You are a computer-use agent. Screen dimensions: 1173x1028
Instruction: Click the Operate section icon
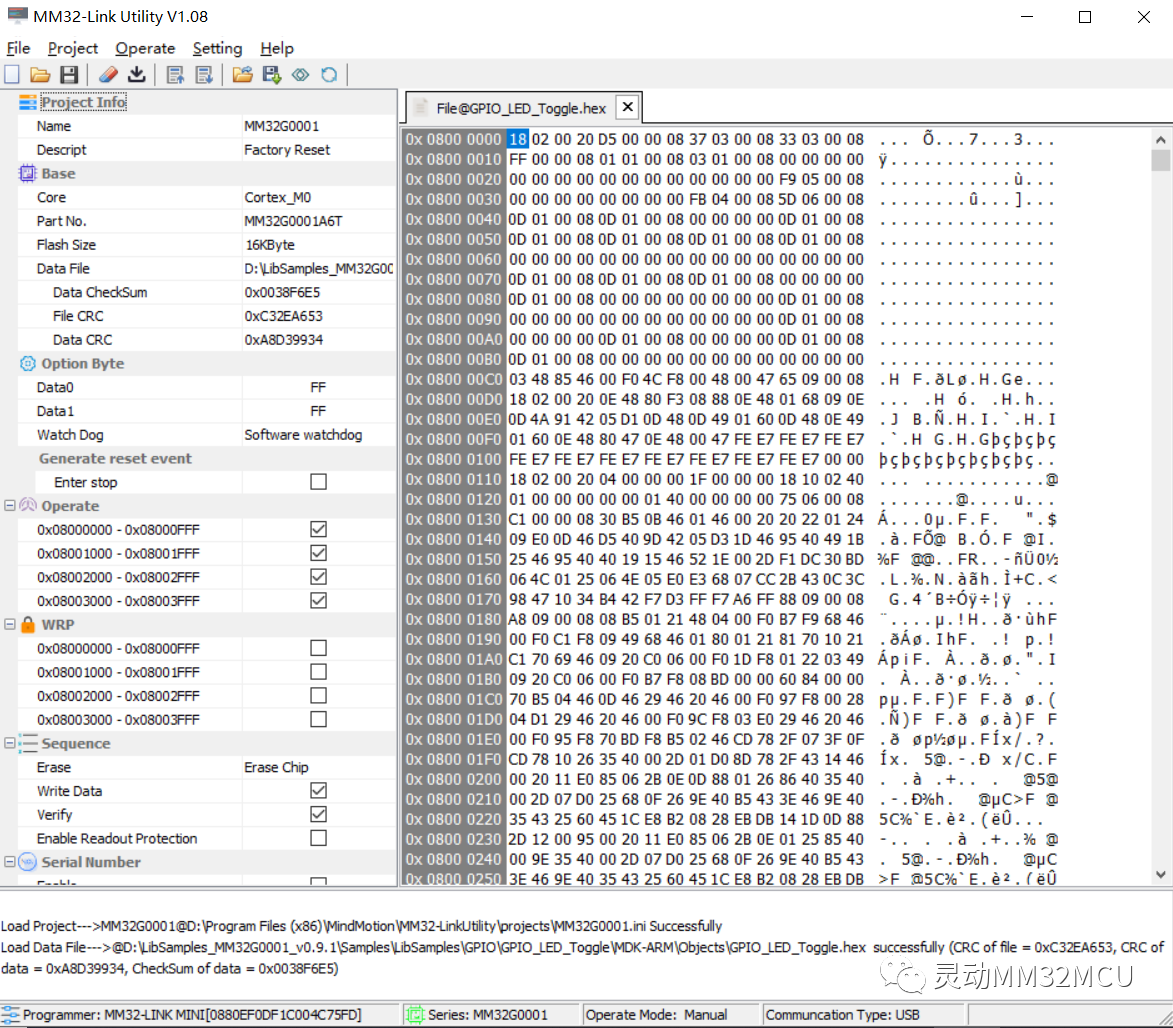(28, 506)
